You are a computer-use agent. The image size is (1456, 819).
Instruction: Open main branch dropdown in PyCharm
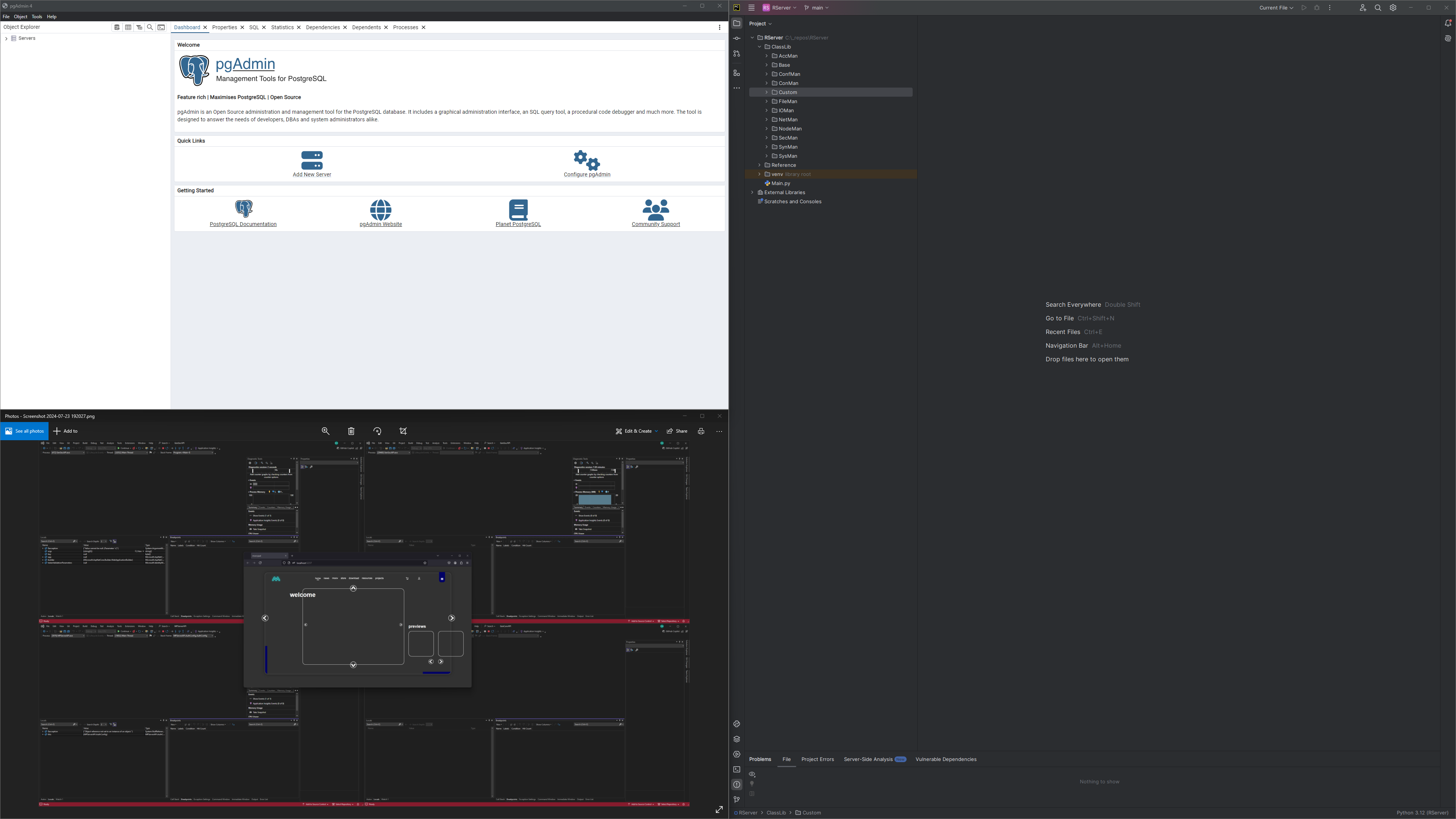pos(816,8)
